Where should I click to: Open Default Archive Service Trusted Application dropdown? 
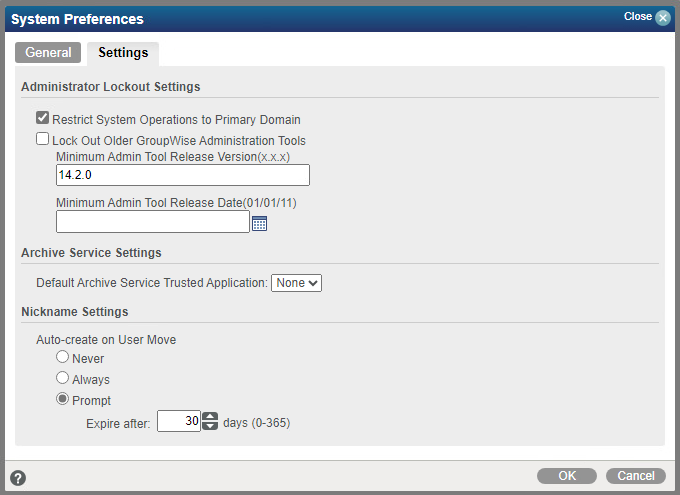coord(296,283)
